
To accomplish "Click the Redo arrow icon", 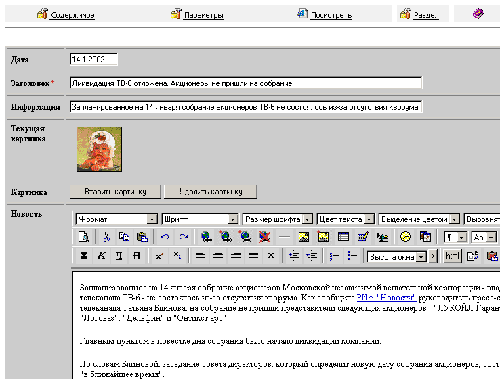I will pos(183,237).
